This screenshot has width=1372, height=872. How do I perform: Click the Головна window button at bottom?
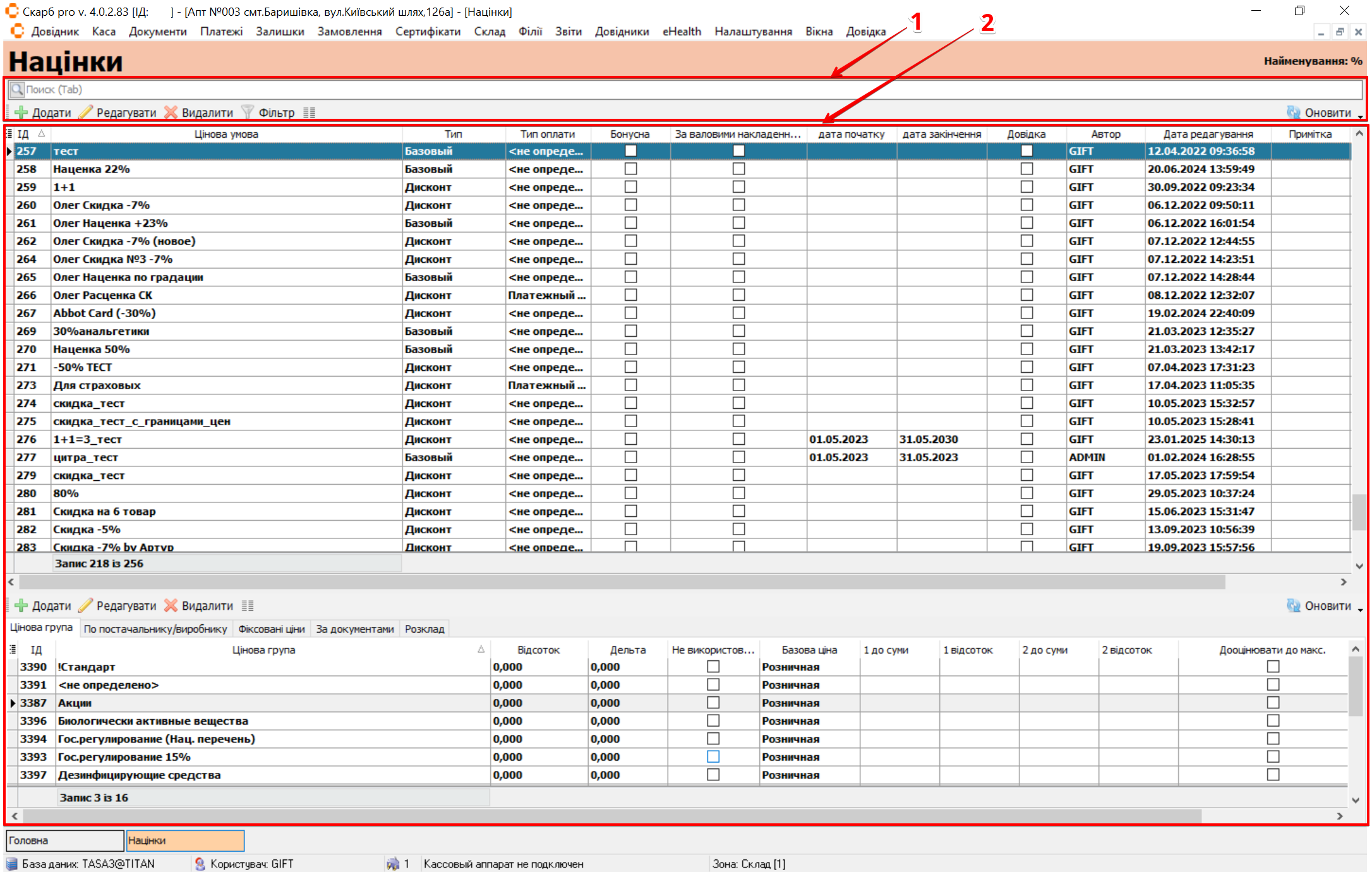[64, 840]
